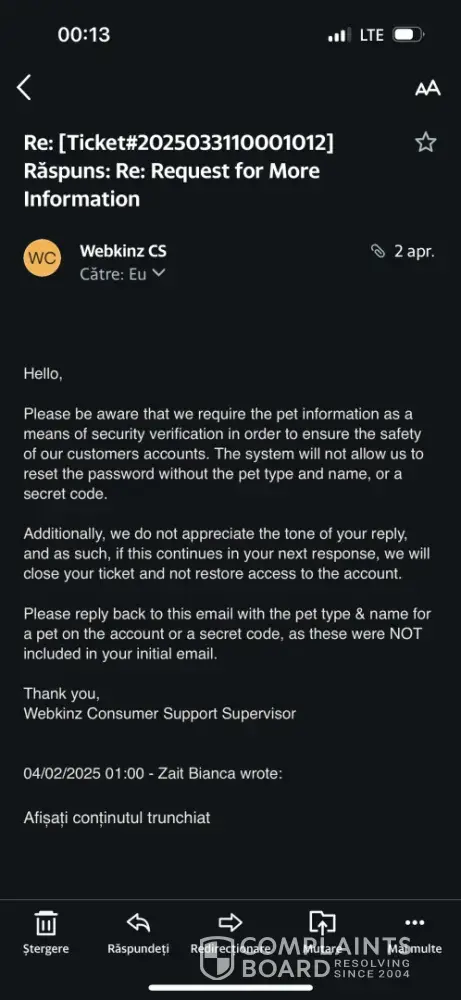Tap the LTE network indicator in status bar
This screenshot has height=1000, width=461.
[372, 34]
